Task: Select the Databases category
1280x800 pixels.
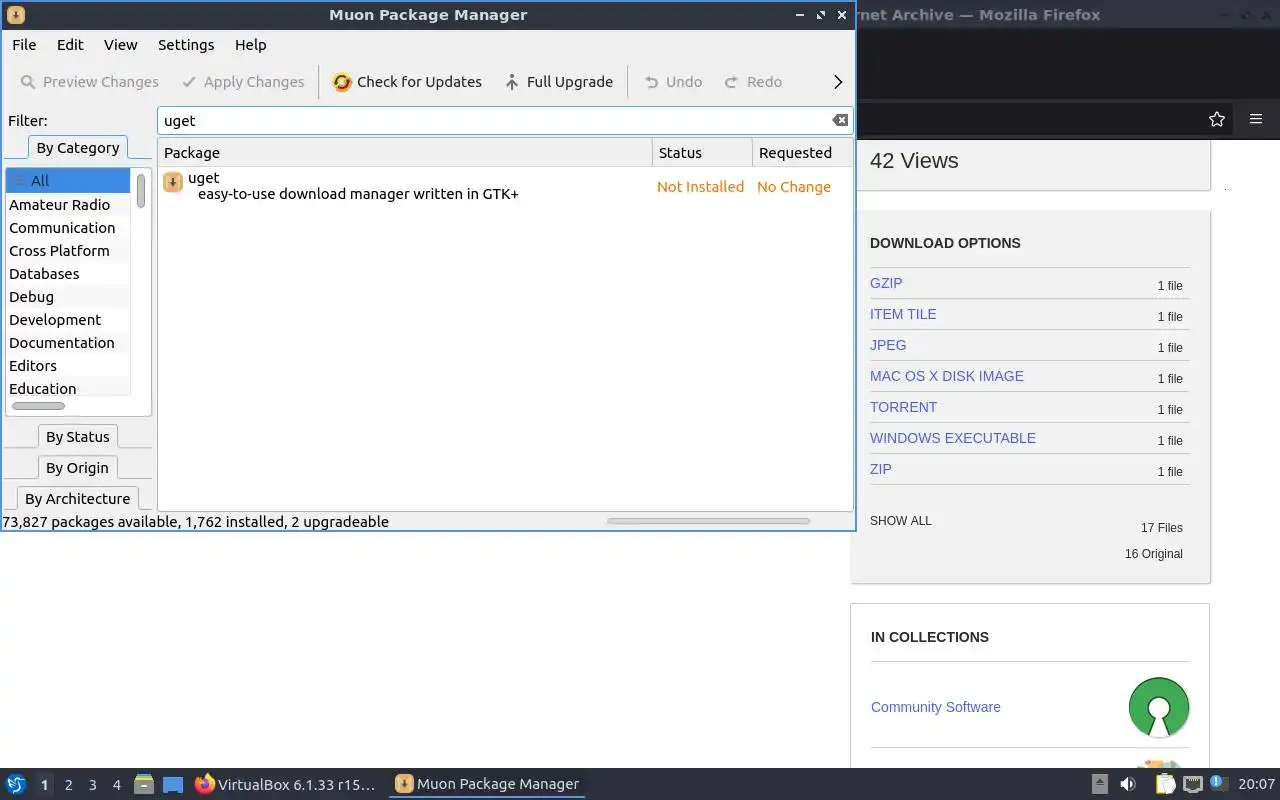Action: point(68,273)
